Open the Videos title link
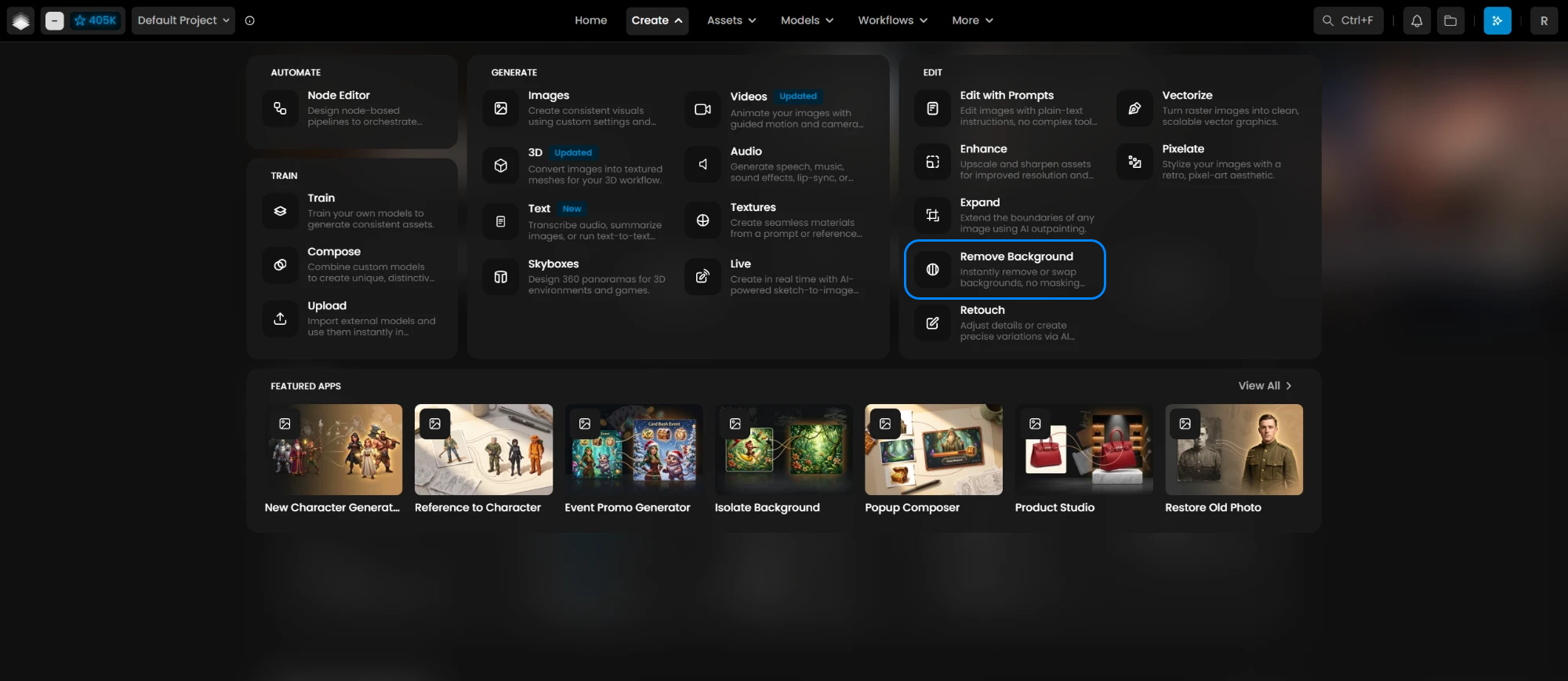The width and height of the screenshot is (1568, 681). 749,97
